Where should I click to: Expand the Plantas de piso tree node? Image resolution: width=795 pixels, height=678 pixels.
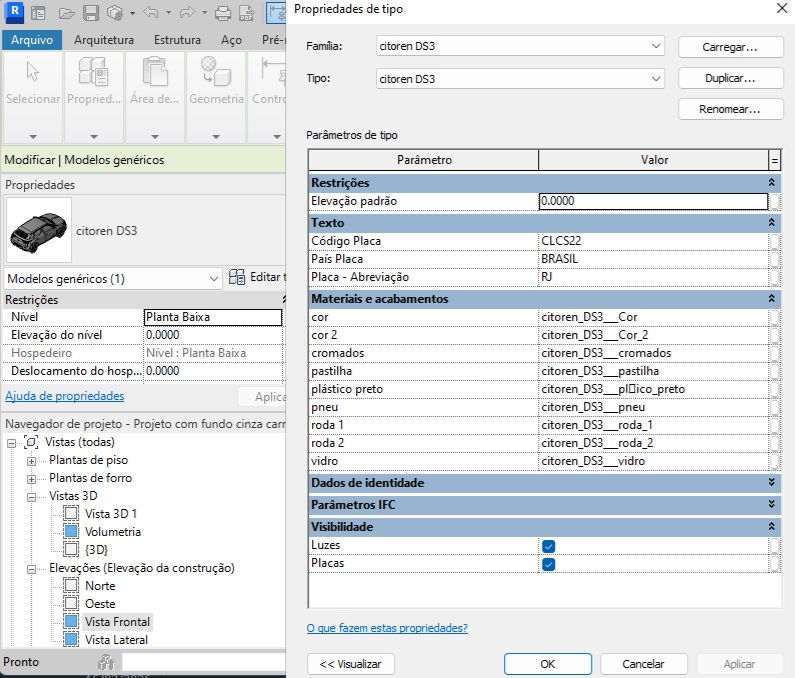point(31,461)
